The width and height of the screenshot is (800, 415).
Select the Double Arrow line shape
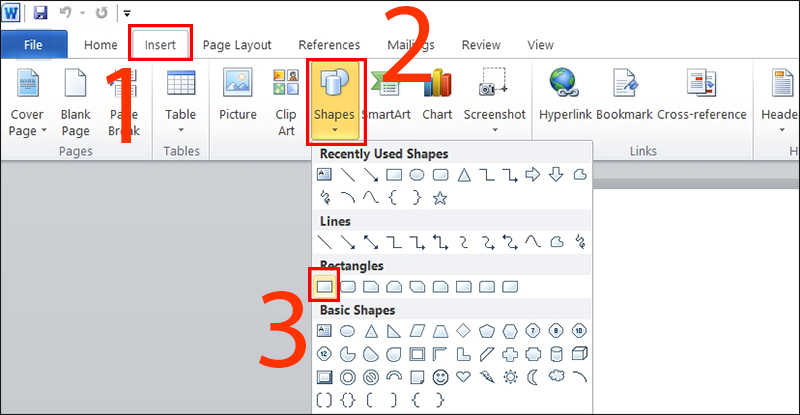coord(371,242)
